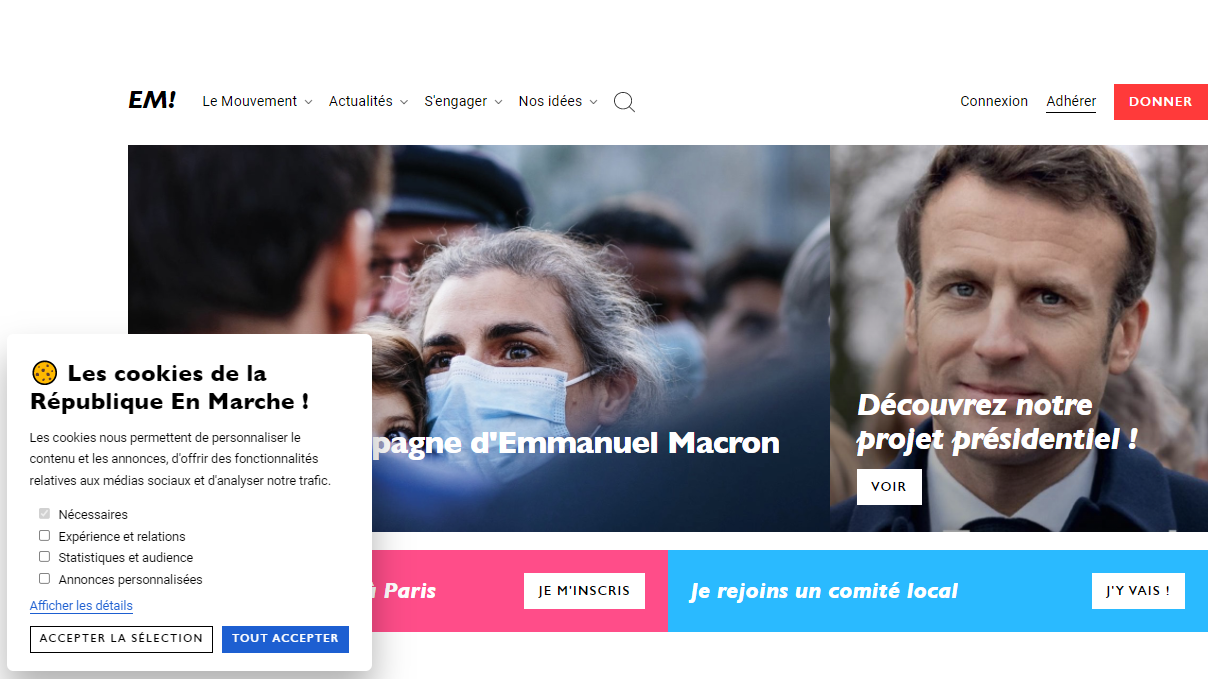
Task: Click the red Donner button
Action: tap(1161, 102)
